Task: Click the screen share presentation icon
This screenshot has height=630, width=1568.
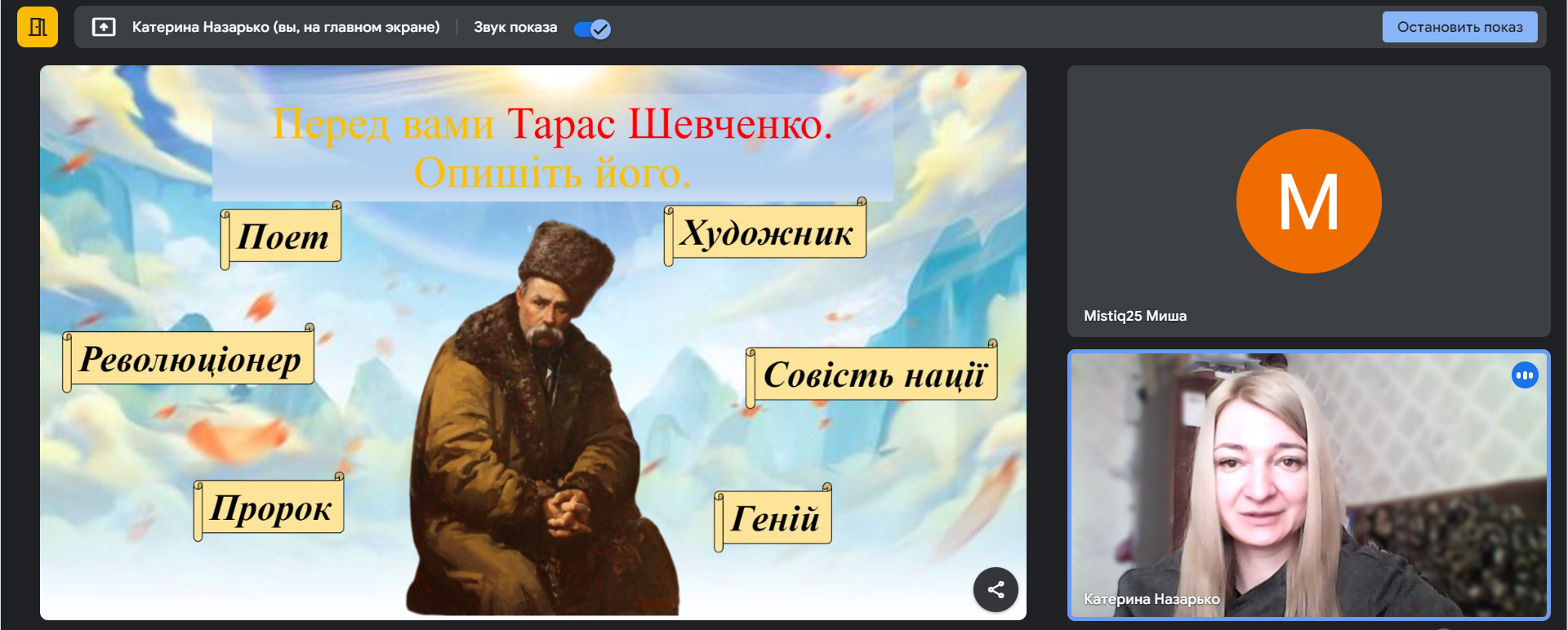Action: (104, 28)
